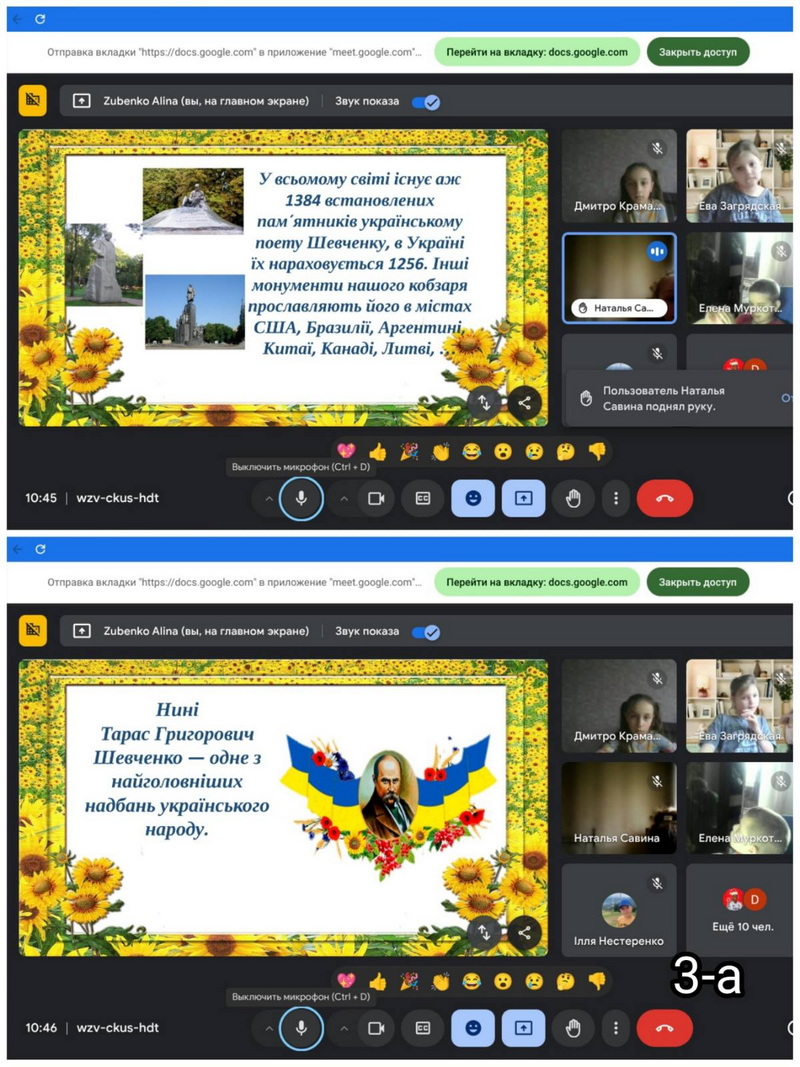
Task: Stop presenting via the lower toolbar share-screen icon
Action: pyautogui.click(x=523, y=1027)
